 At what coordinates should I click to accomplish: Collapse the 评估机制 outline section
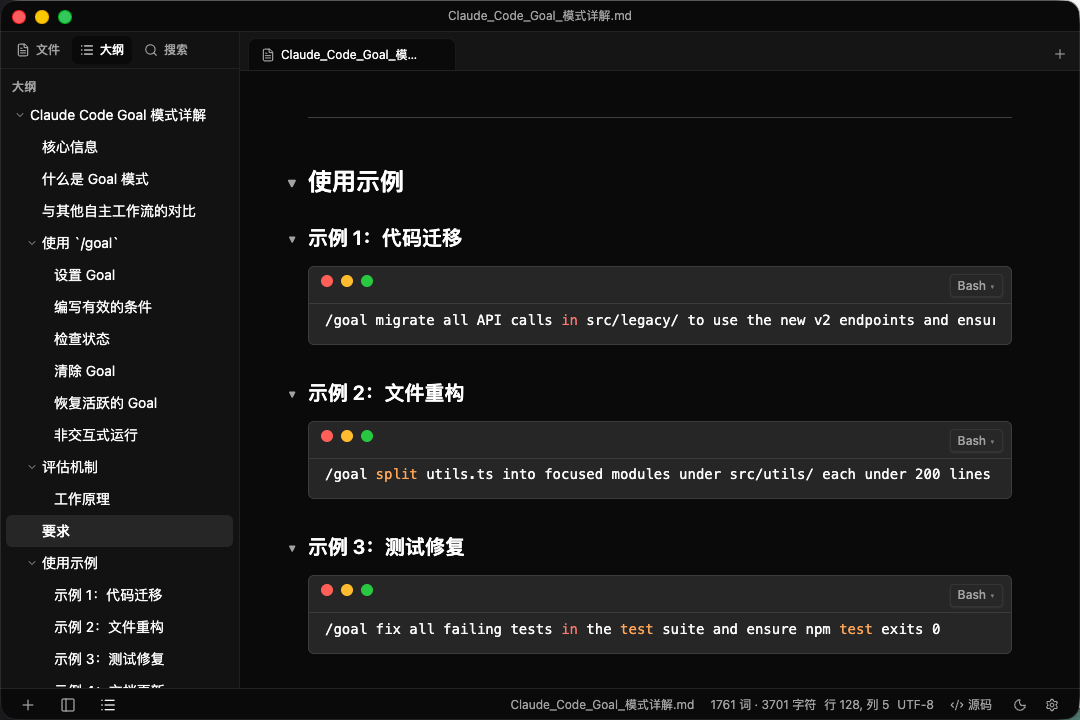pyautogui.click(x=32, y=467)
